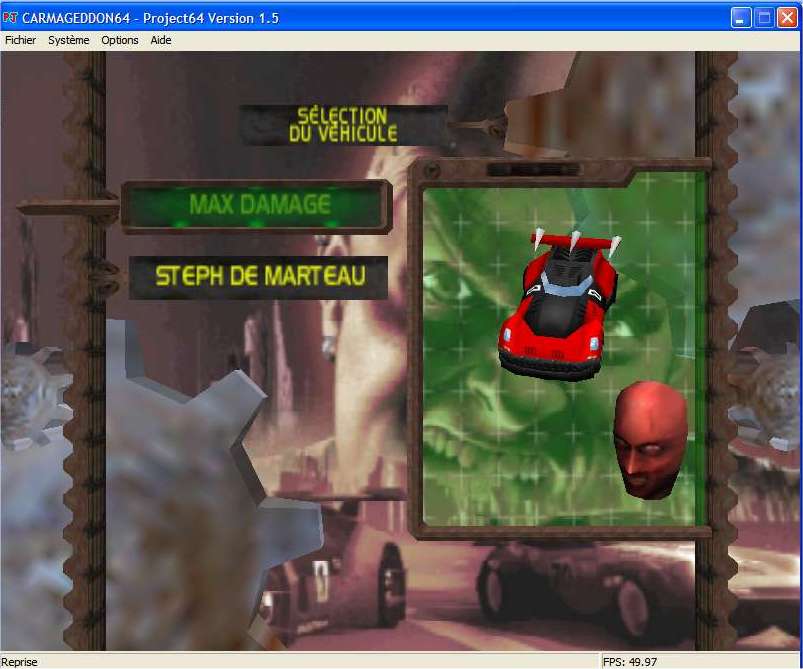Click the CARMAGEDDON64 window title text
803x669 pixels.
150,18
